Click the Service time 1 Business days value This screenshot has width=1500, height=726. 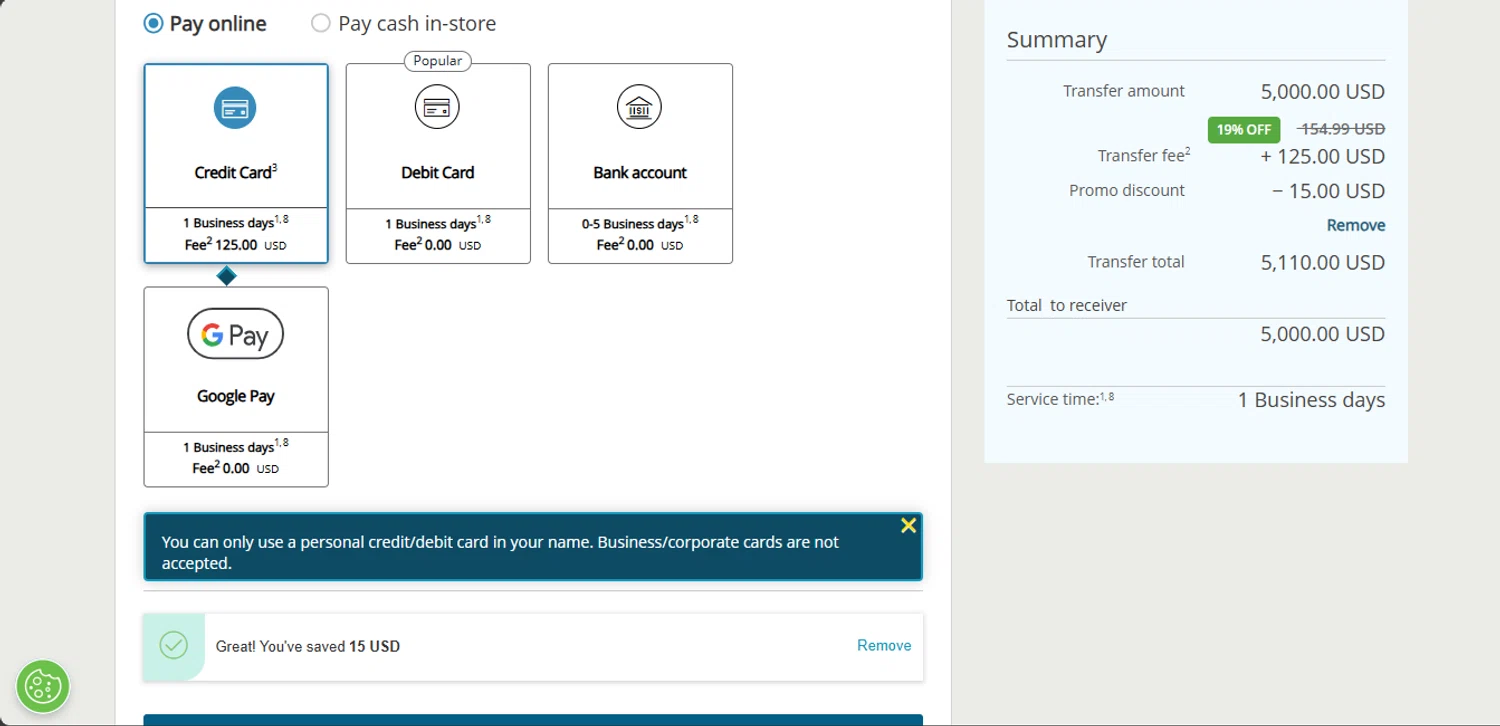[1311, 400]
